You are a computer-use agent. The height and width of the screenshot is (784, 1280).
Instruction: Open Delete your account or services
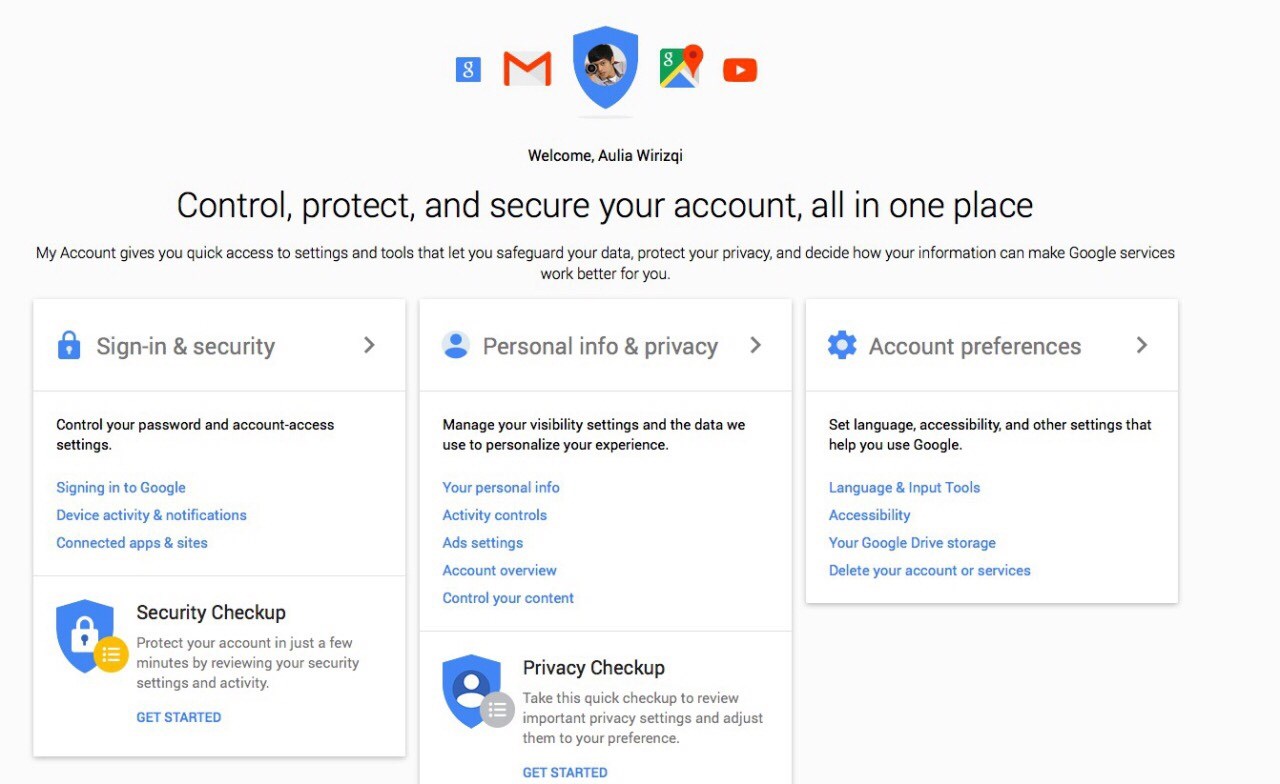click(x=929, y=570)
